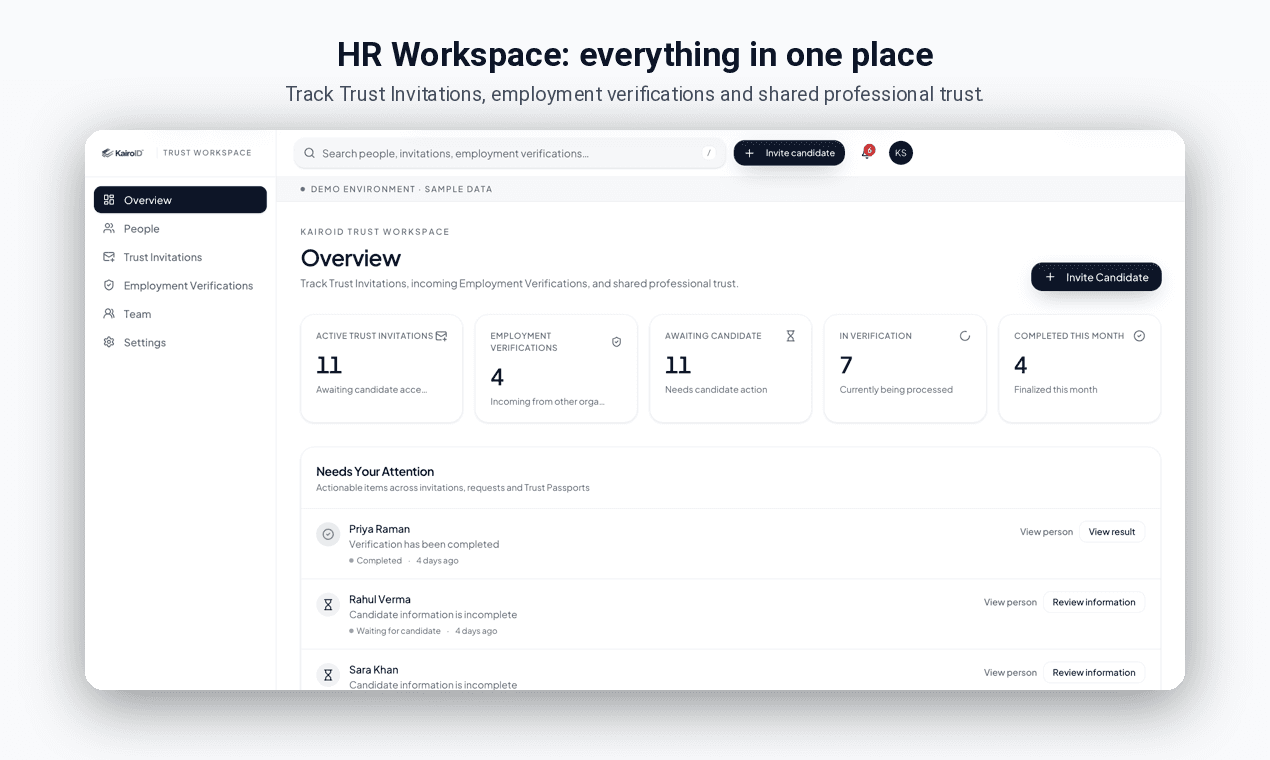
Task: Click the Priya Raman name
Action: point(379,529)
